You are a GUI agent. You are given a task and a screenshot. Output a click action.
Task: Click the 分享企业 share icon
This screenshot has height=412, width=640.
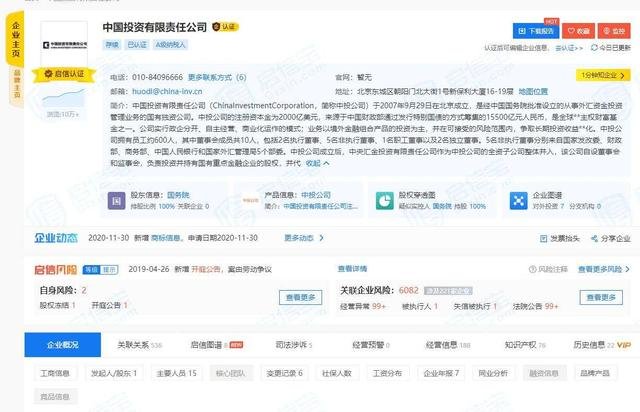594,238
